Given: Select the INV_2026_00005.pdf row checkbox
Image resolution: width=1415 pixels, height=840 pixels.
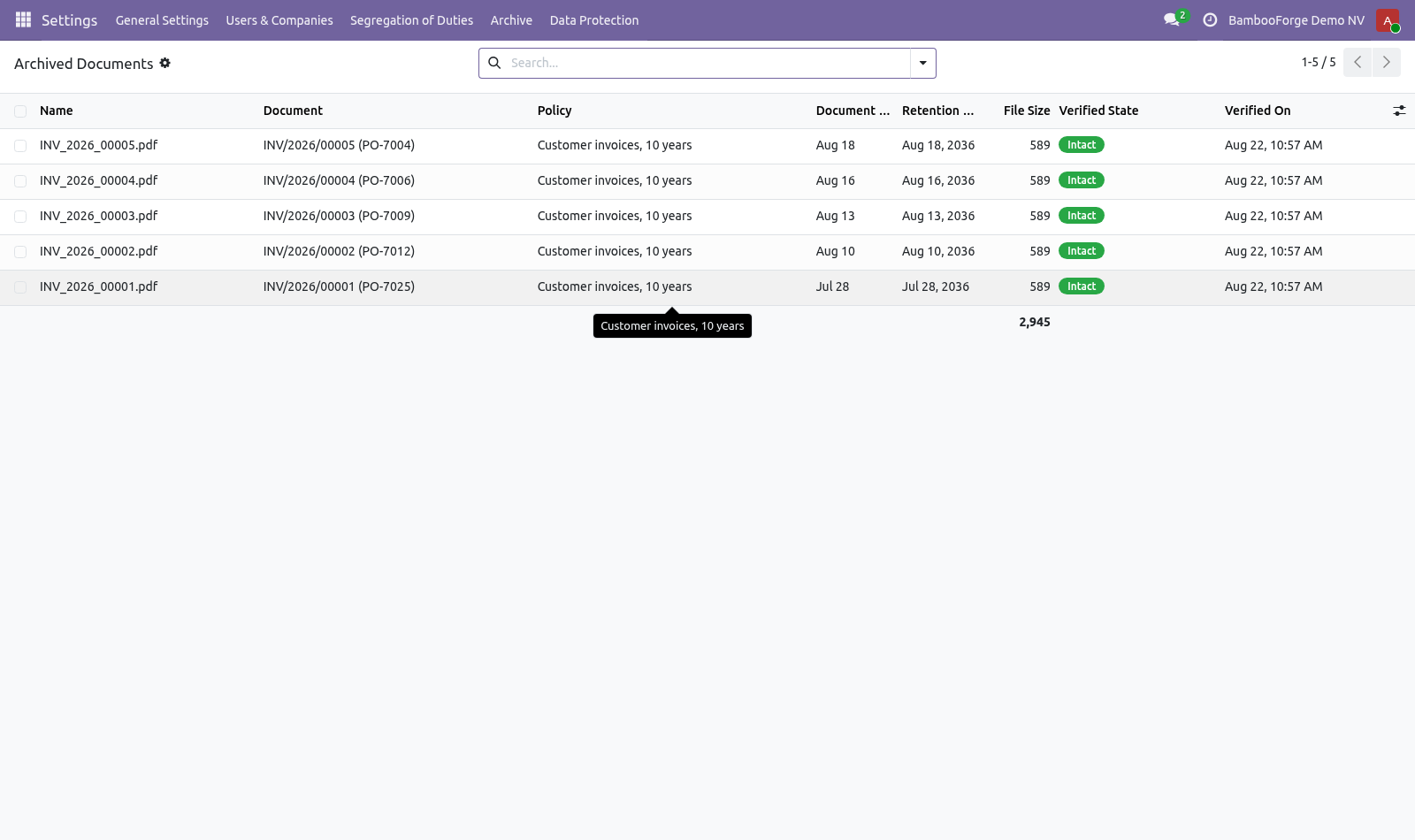Looking at the screenshot, I should coord(20,146).
